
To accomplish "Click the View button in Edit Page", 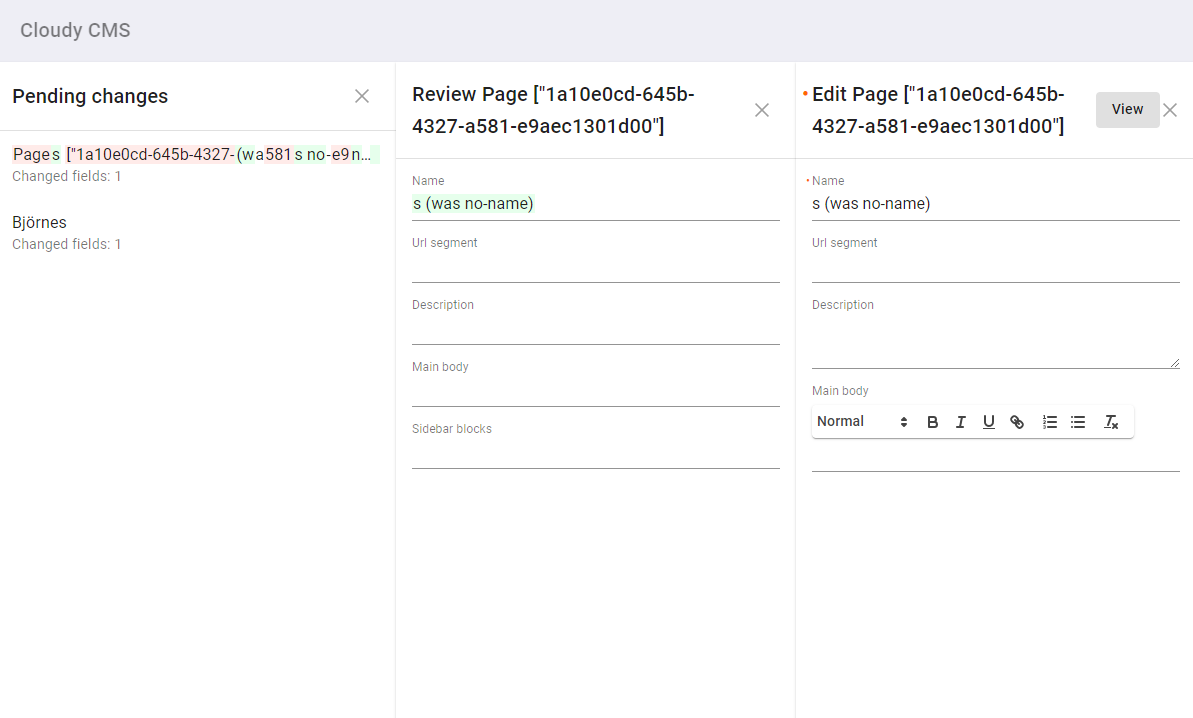I will 1127,109.
